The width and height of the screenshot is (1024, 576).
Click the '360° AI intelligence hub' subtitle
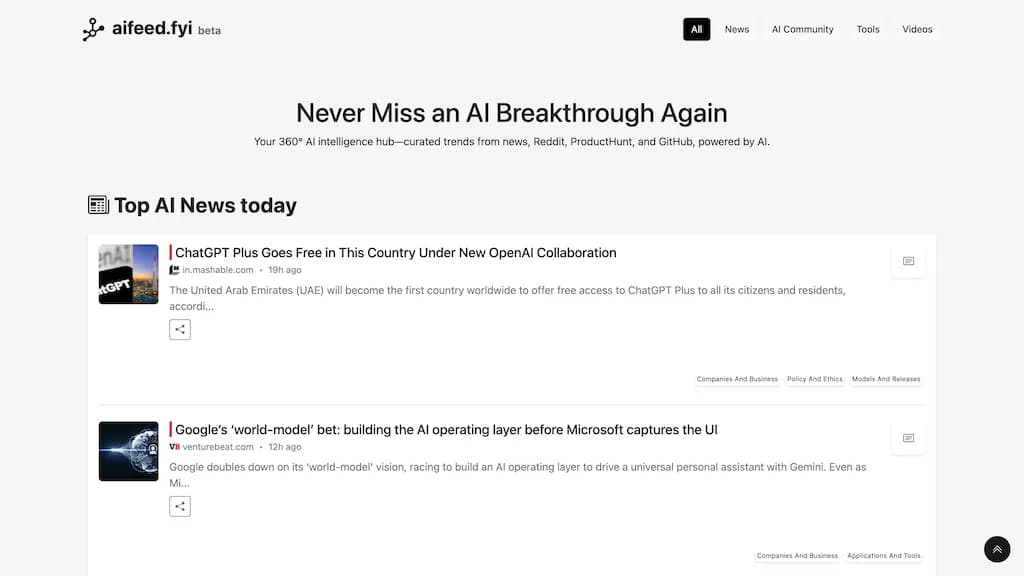pos(511,142)
